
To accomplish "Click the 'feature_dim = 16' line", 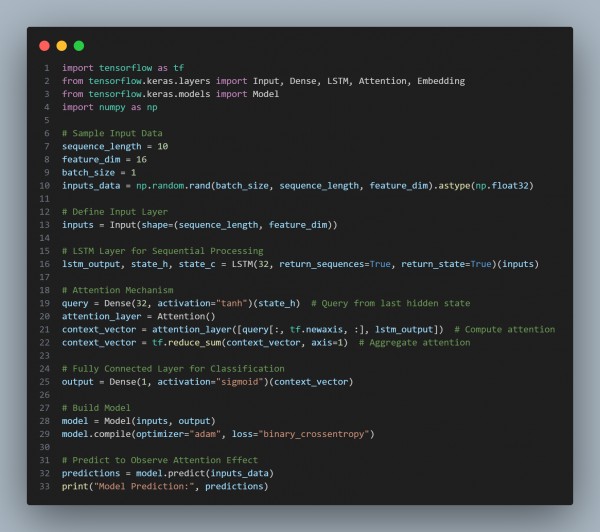I will [104, 160].
